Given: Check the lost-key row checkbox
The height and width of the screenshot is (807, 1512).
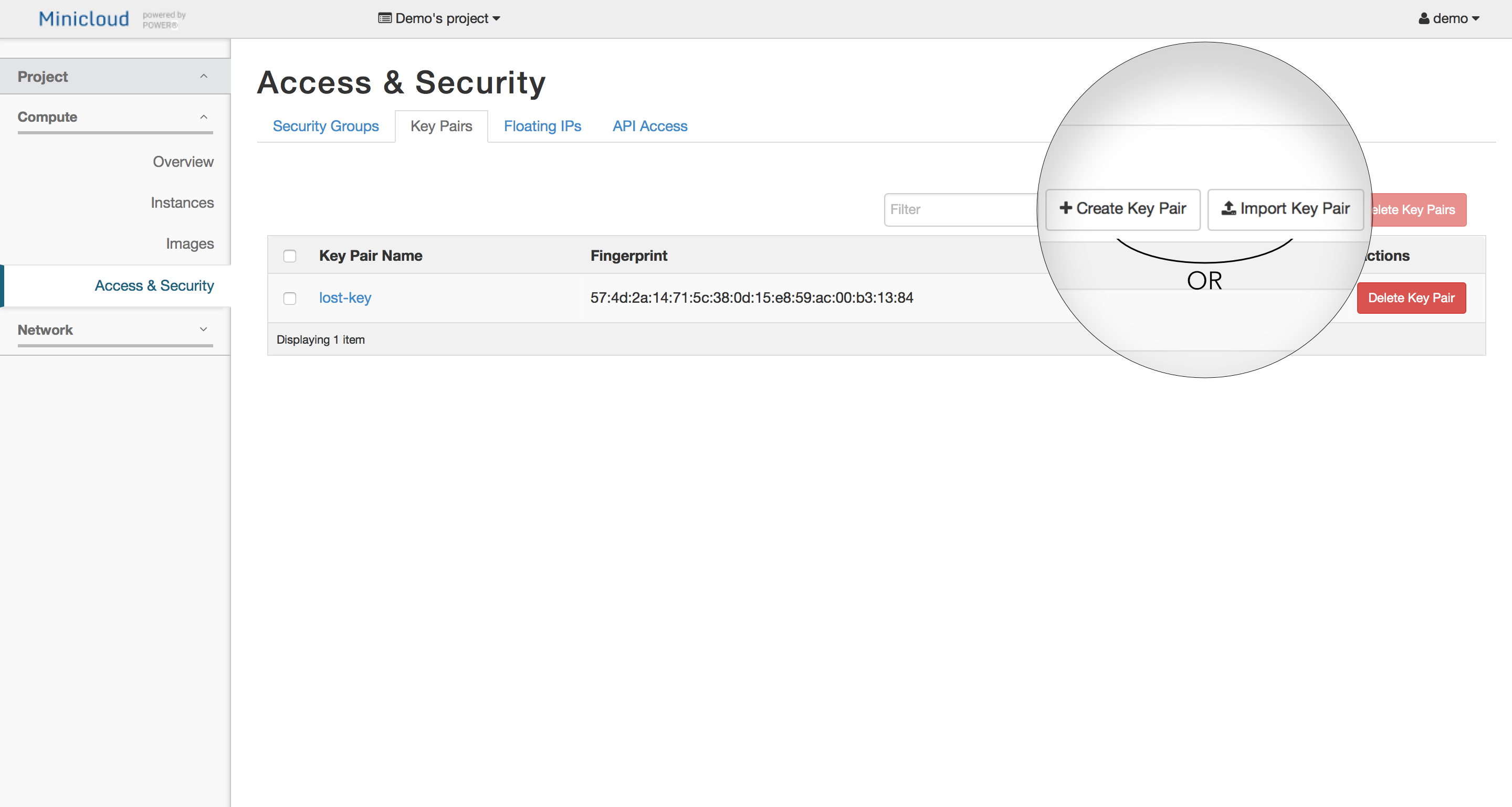Looking at the screenshot, I should click(289, 299).
